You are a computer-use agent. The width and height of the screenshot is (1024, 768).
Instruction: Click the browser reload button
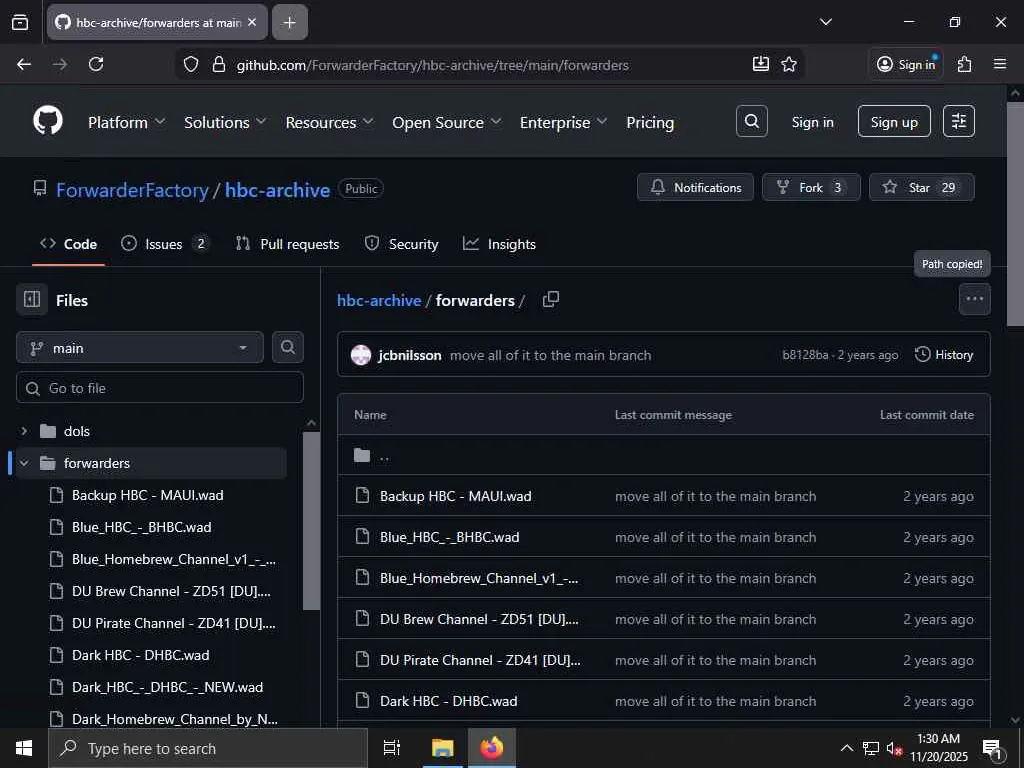click(x=96, y=64)
